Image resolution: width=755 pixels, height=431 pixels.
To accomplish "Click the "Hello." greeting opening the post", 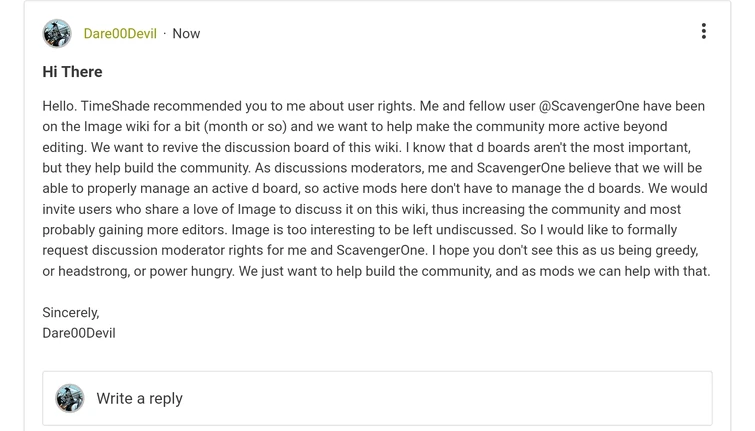I will pyautogui.click(x=61, y=106).
